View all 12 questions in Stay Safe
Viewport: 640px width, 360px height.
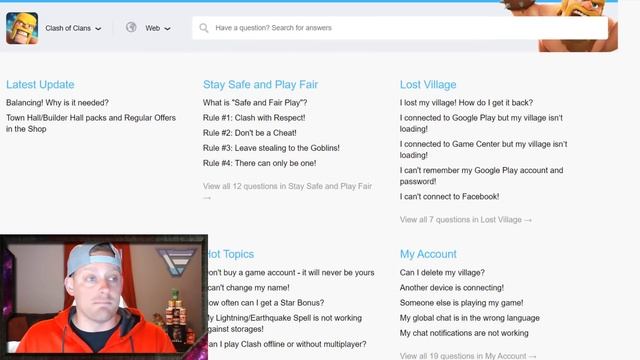coord(287,191)
